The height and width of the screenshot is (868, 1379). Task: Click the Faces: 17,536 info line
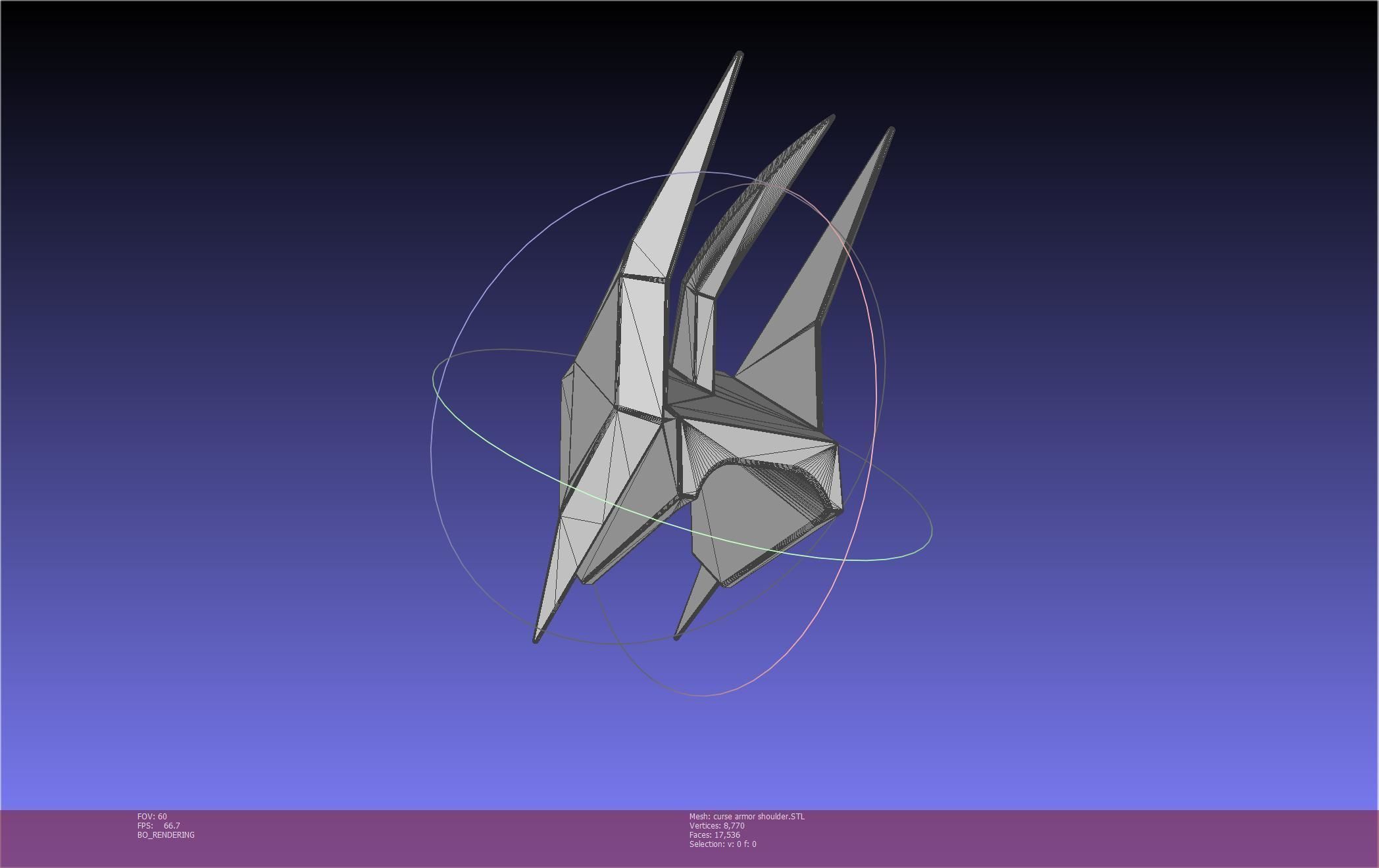(x=715, y=834)
